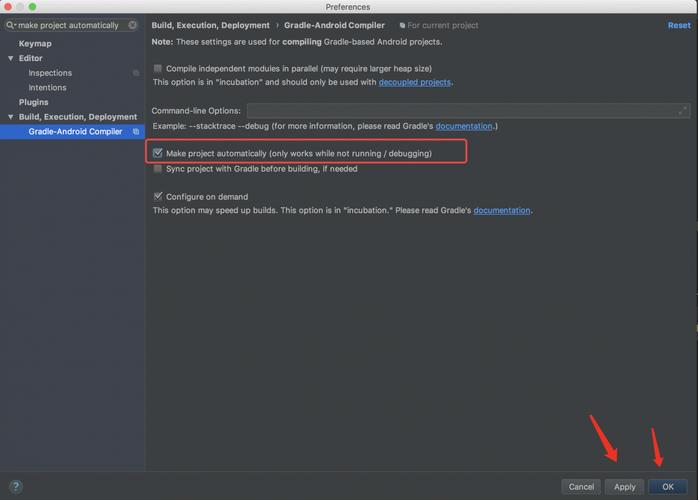Image resolution: width=698 pixels, height=500 pixels.
Task: Clear the settings search field text
Action: (132, 25)
